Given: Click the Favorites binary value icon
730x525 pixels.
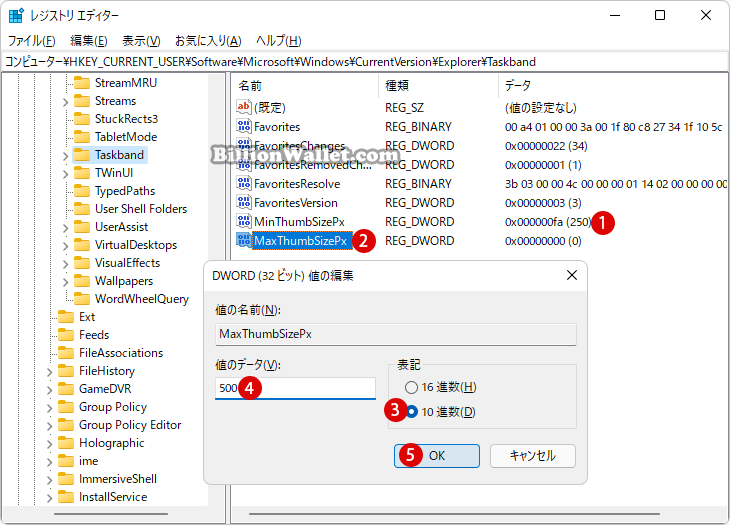Looking at the screenshot, I should coord(243,127).
